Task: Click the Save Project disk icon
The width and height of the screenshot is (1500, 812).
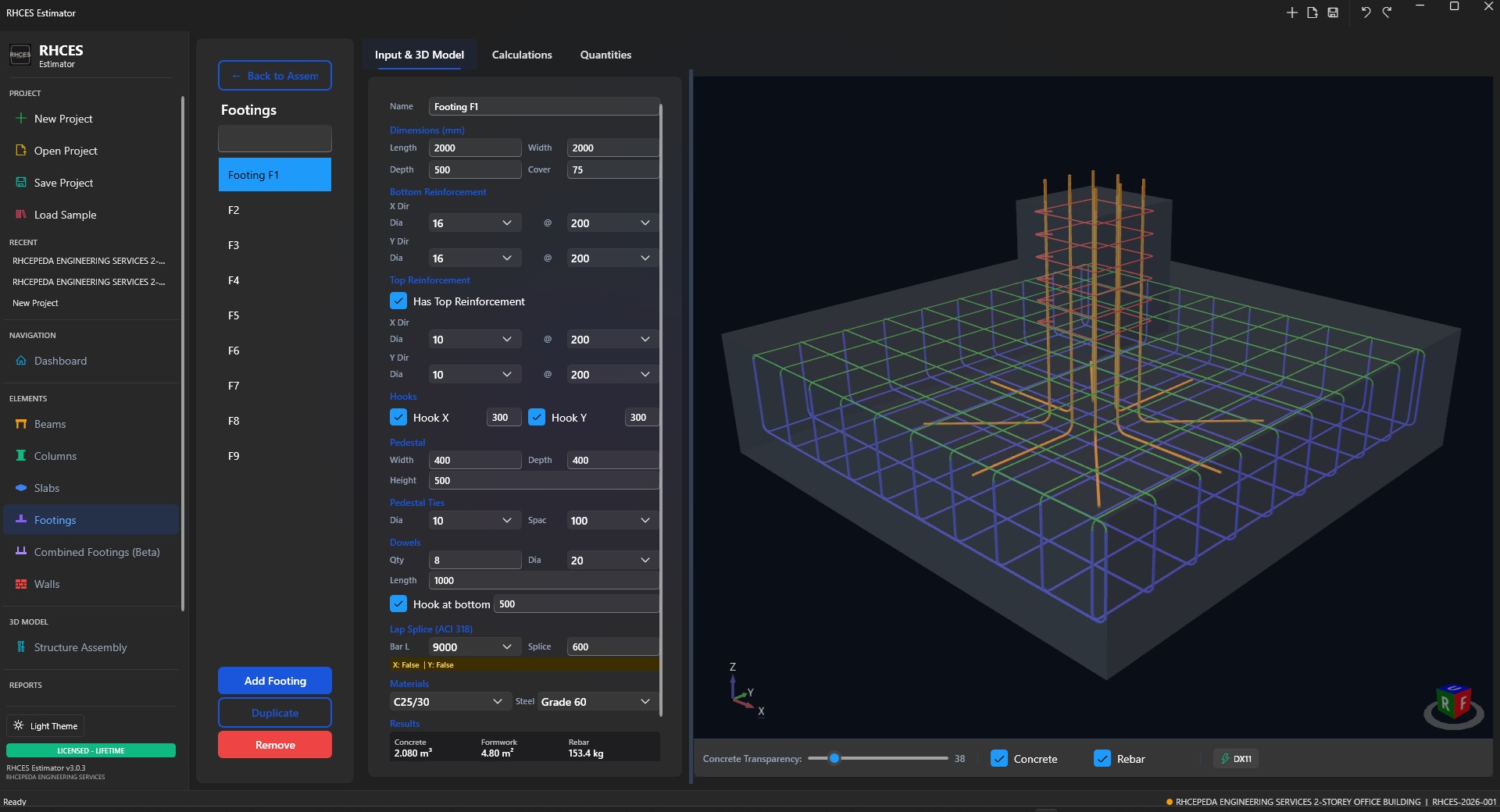Action: (x=21, y=182)
